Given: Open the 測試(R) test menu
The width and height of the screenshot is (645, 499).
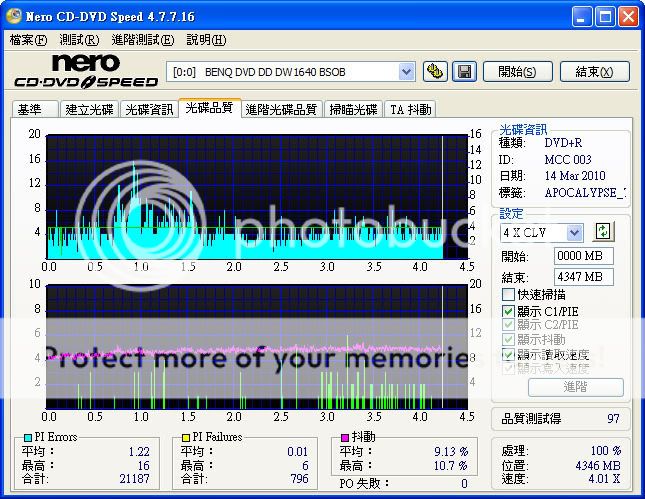Looking at the screenshot, I should [x=79, y=40].
